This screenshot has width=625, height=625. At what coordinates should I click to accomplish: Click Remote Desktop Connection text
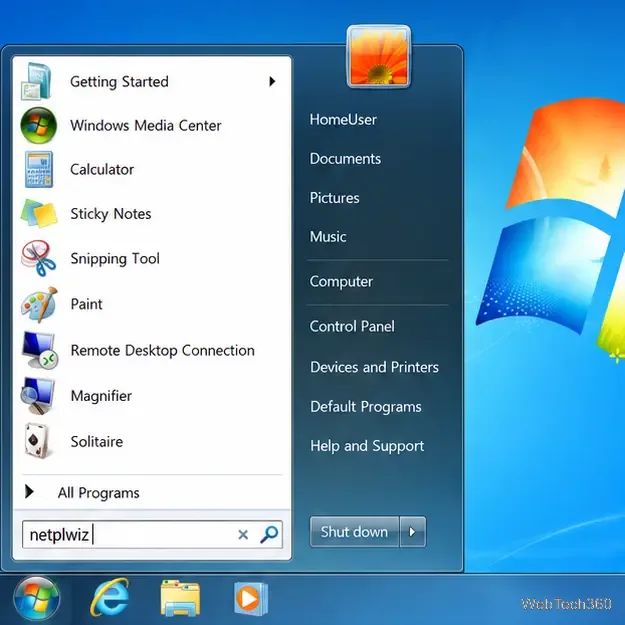(163, 351)
